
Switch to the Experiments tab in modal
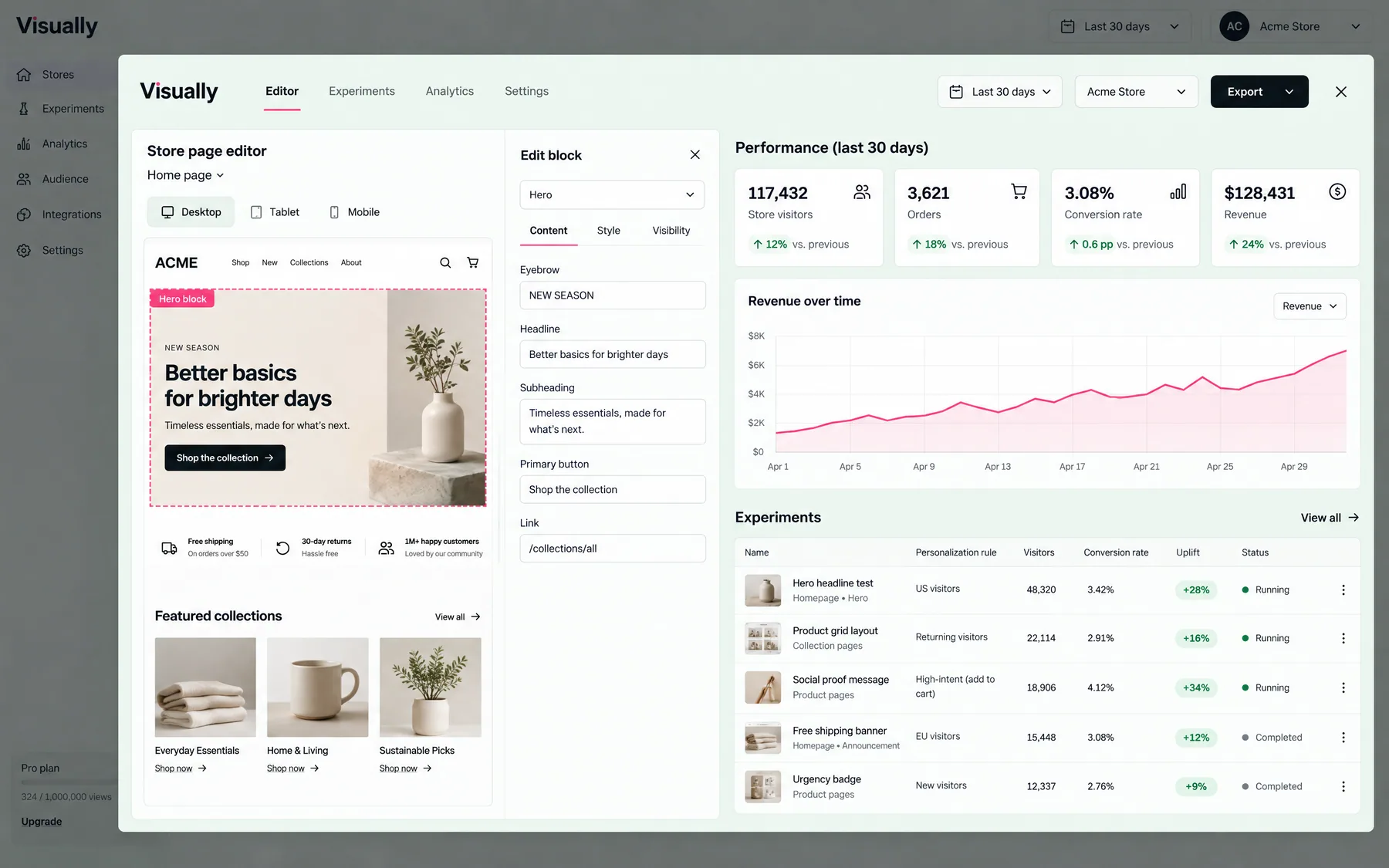coord(362,91)
